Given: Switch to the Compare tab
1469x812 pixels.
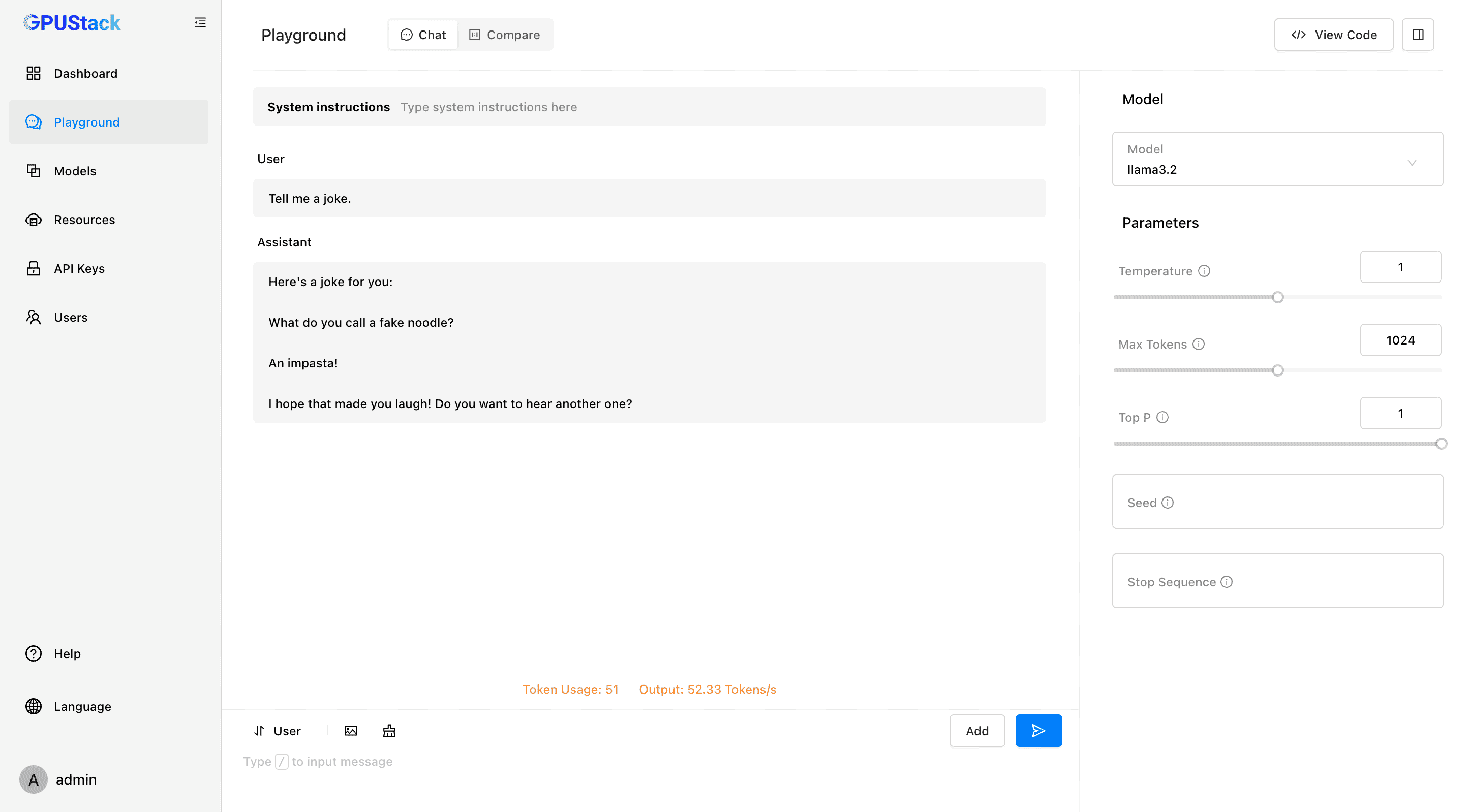Looking at the screenshot, I should pos(504,34).
